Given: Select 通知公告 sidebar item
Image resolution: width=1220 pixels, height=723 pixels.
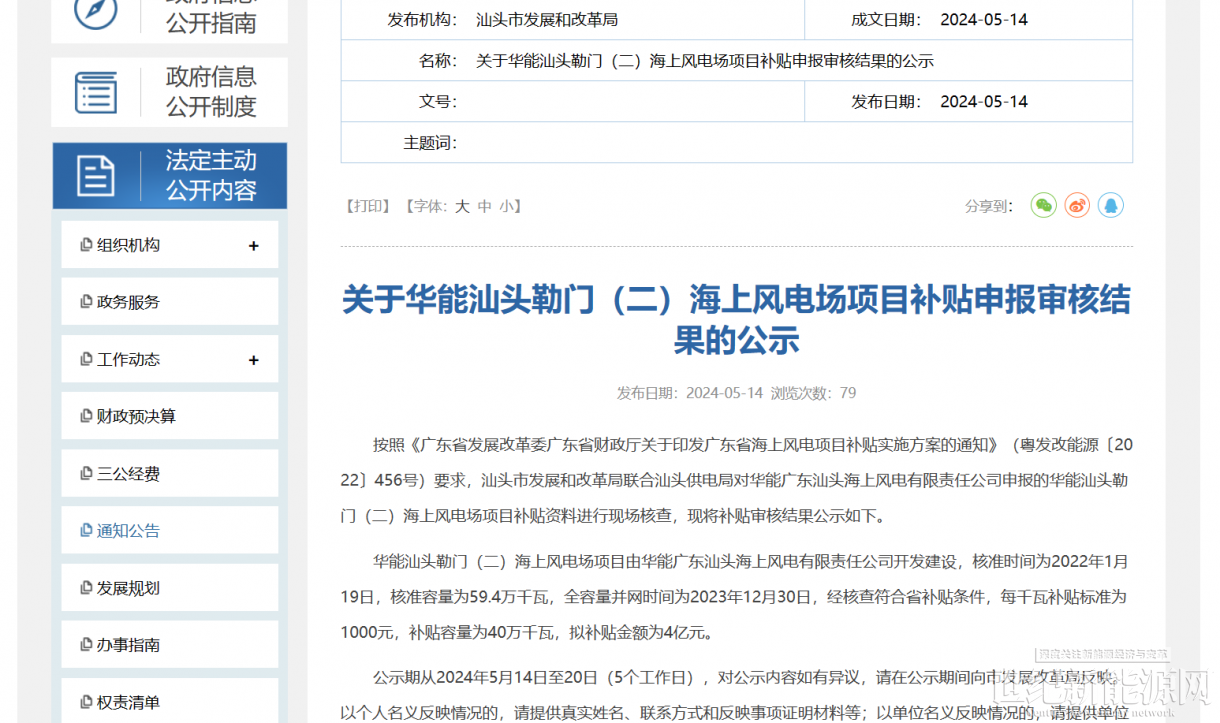Looking at the screenshot, I should [x=170, y=531].
